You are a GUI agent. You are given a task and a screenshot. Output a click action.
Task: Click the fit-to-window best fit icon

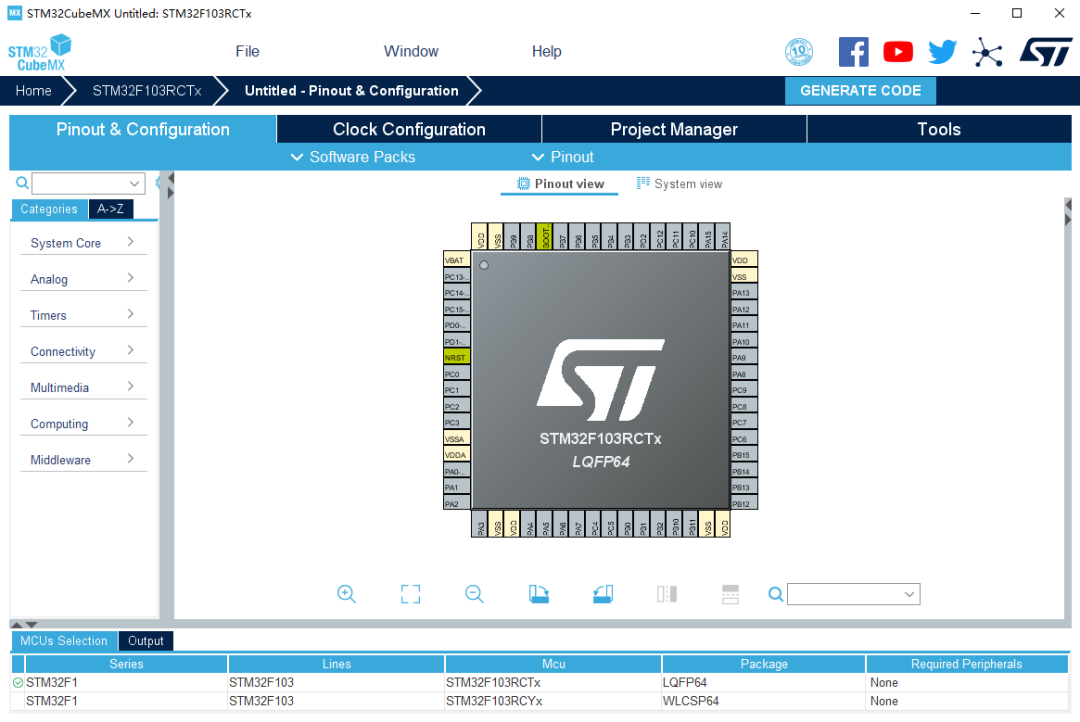411,594
